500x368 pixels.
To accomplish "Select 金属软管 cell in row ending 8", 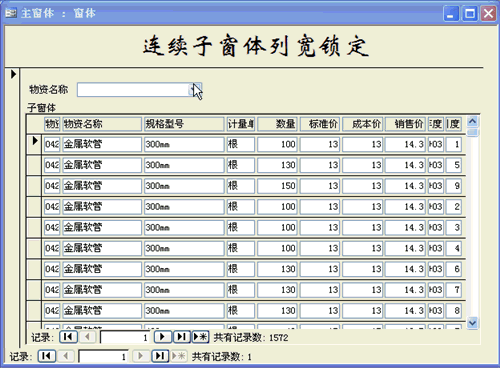I will click(x=102, y=311).
